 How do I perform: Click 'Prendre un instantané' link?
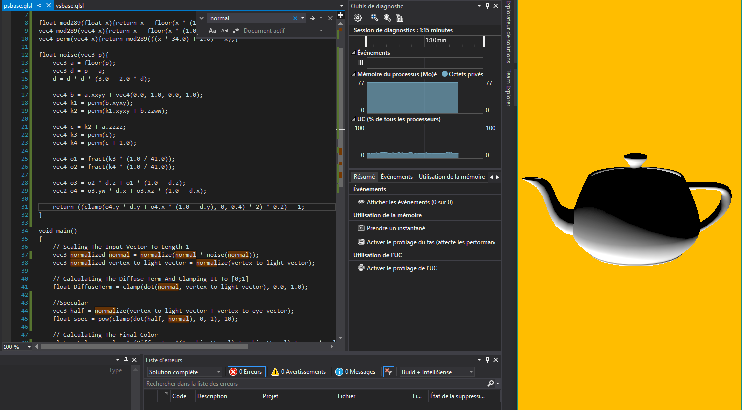pos(396,228)
